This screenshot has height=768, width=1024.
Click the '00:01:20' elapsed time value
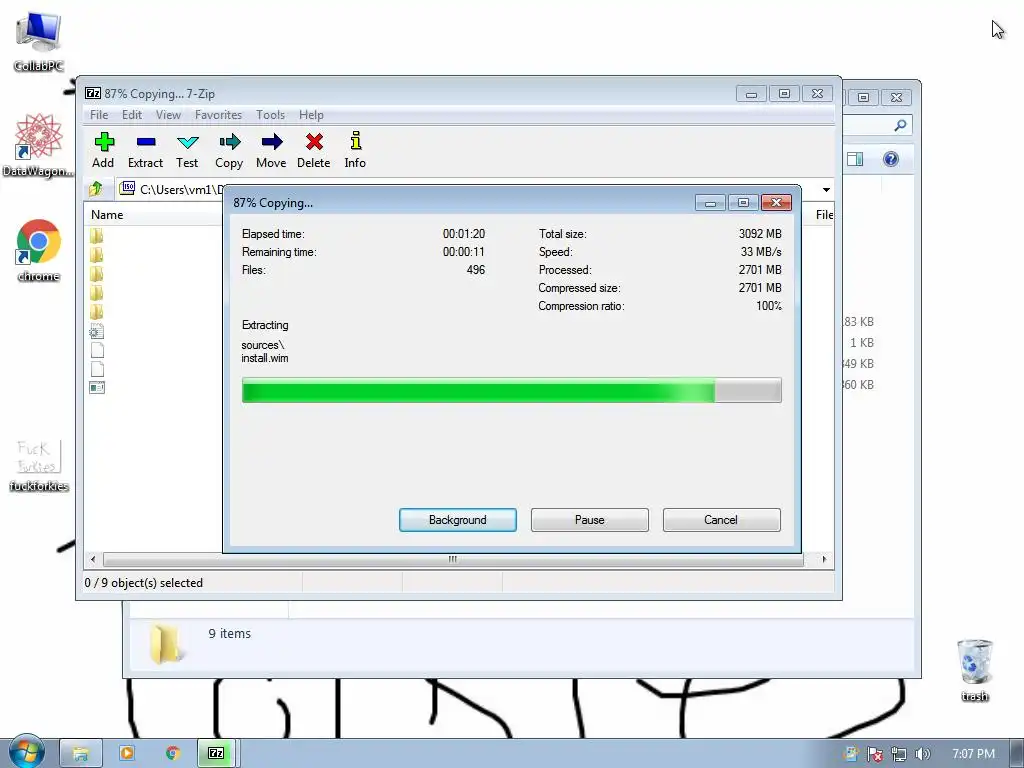464,234
